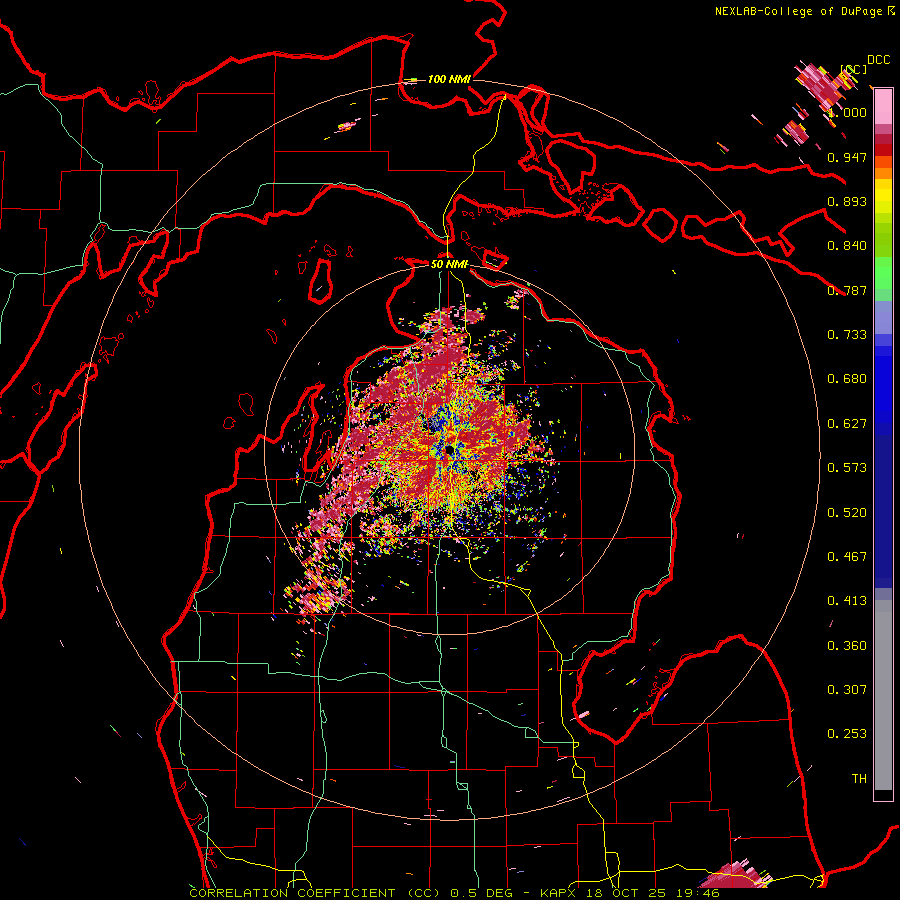Click the TH threshold label
The height and width of the screenshot is (900, 900).
(859, 779)
